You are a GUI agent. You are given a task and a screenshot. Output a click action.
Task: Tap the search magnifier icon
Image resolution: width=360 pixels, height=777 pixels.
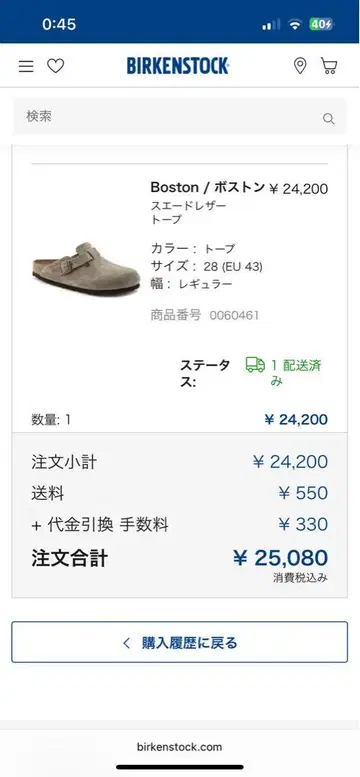coord(328,118)
